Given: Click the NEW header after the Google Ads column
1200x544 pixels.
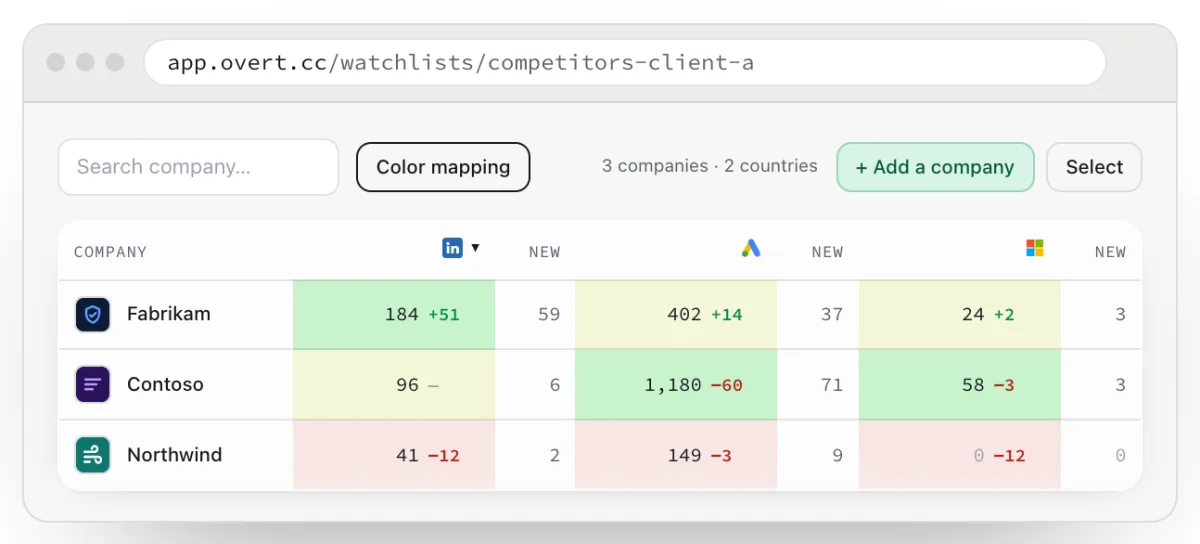Looking at the screenshot, I should click(828, 252).
